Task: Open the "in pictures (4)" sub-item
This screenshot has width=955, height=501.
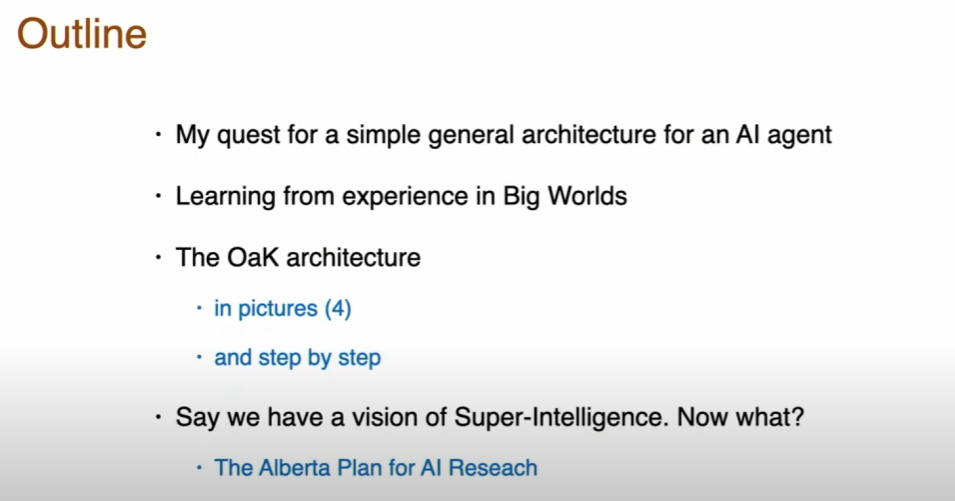Action: tap(283, 309)
